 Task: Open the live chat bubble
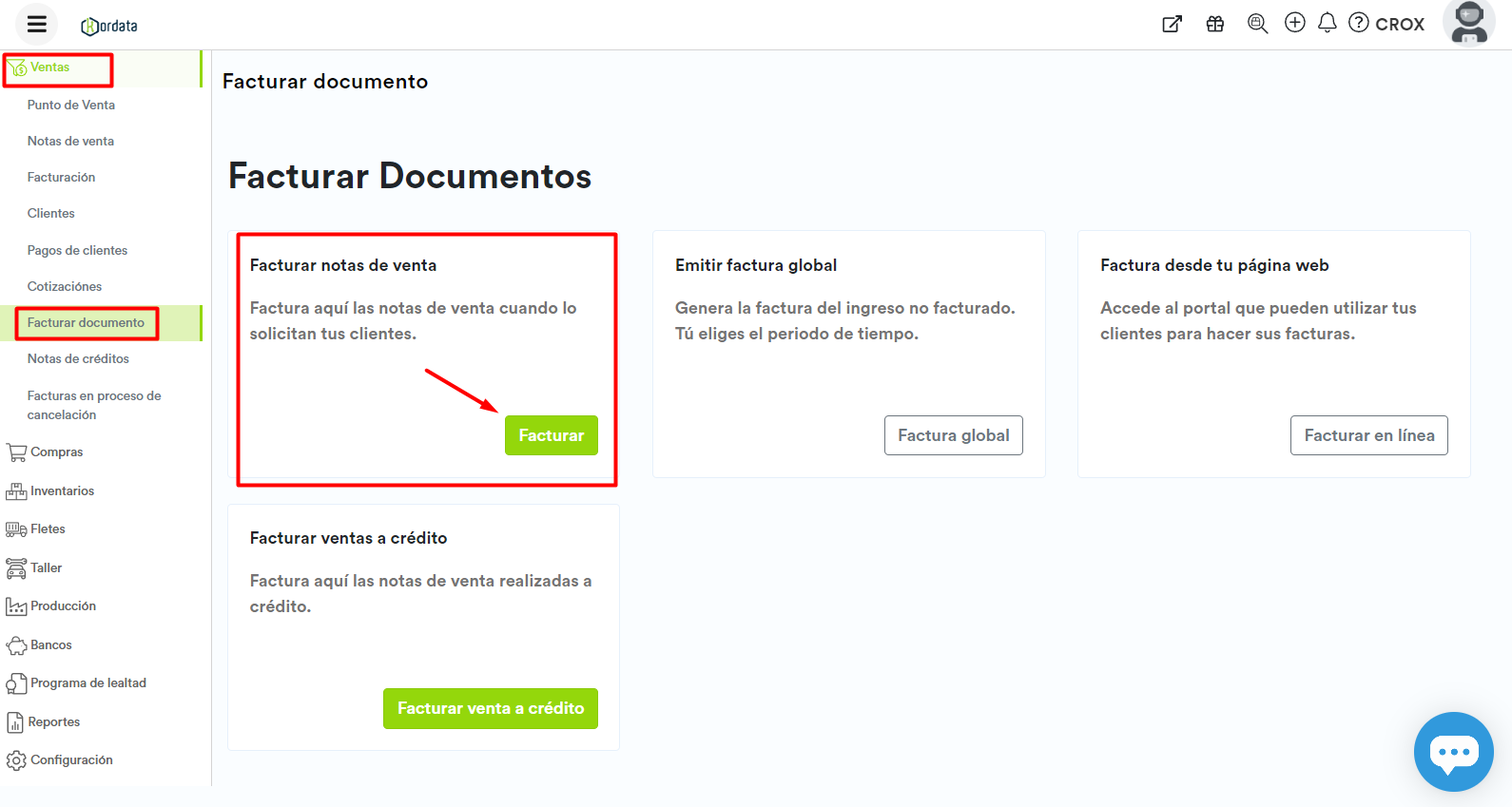coord(1453,752)
